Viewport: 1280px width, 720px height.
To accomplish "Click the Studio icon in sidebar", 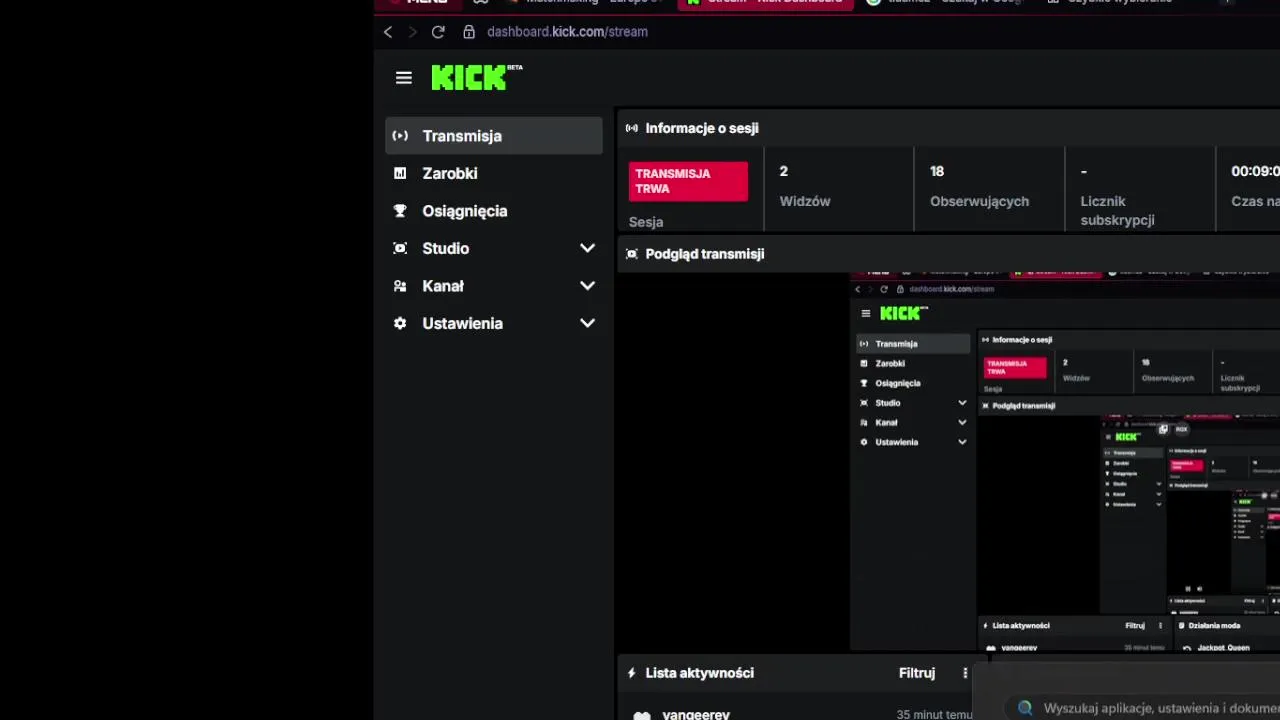I will (x=400, y=248).
